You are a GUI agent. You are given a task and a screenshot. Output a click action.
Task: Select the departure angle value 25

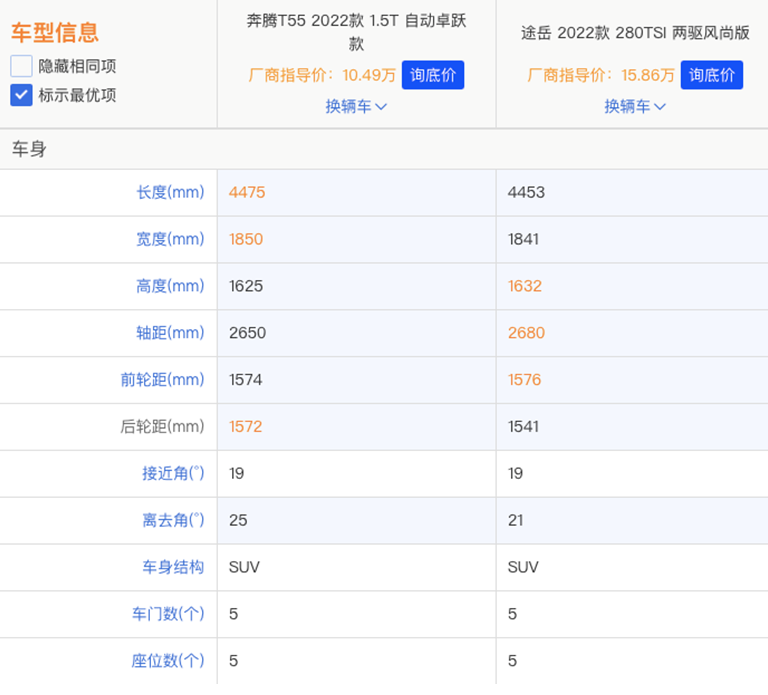click(x=238, y=520)
